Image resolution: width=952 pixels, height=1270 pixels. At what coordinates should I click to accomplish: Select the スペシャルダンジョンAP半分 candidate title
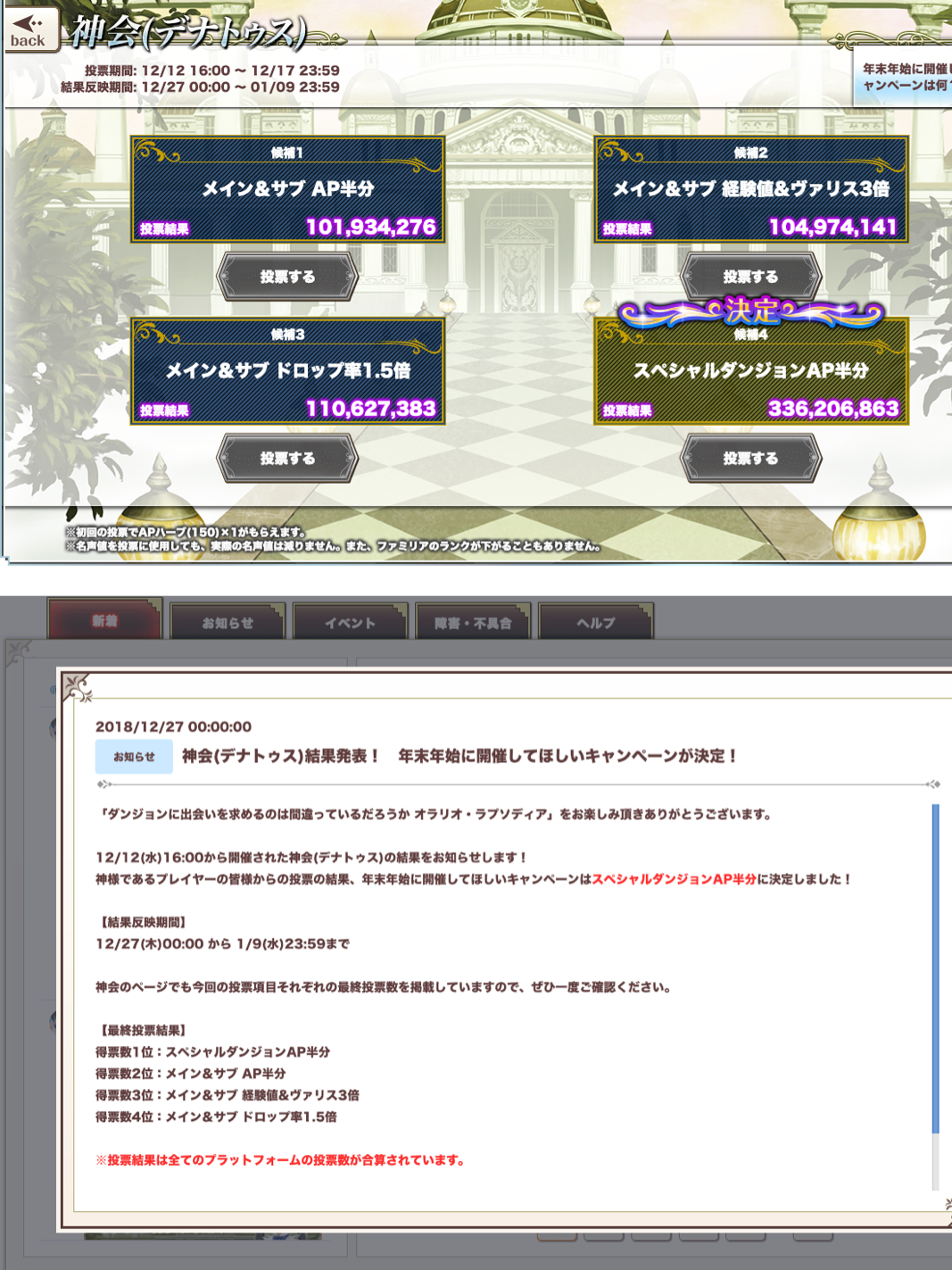[x=750, y=370]
